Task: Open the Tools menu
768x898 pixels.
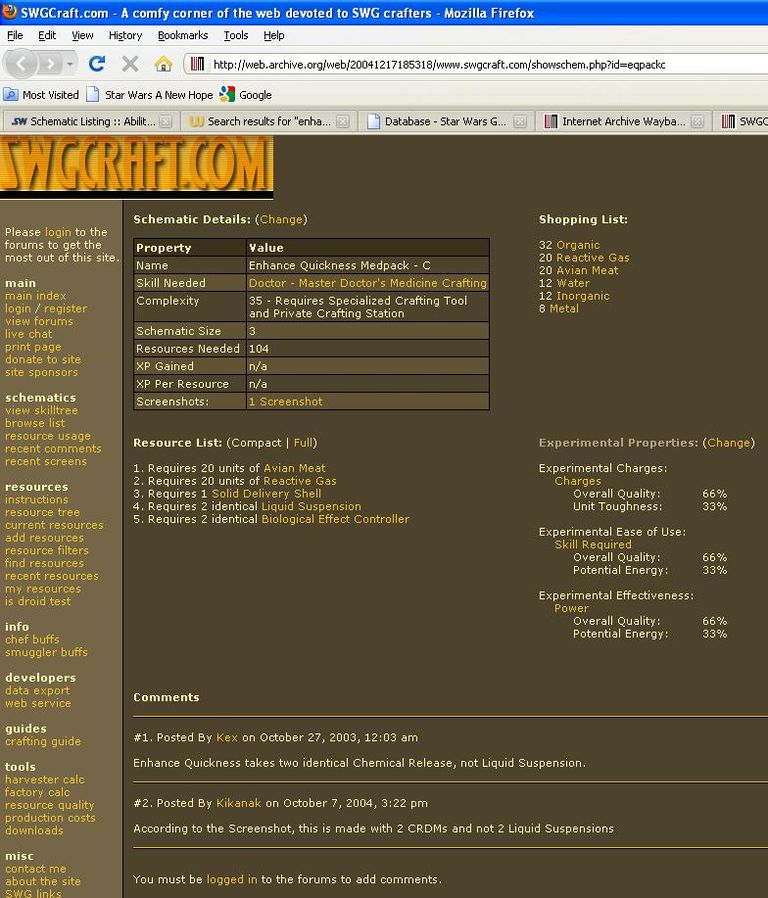Action: pyautogui.click(x=236, y=35)
